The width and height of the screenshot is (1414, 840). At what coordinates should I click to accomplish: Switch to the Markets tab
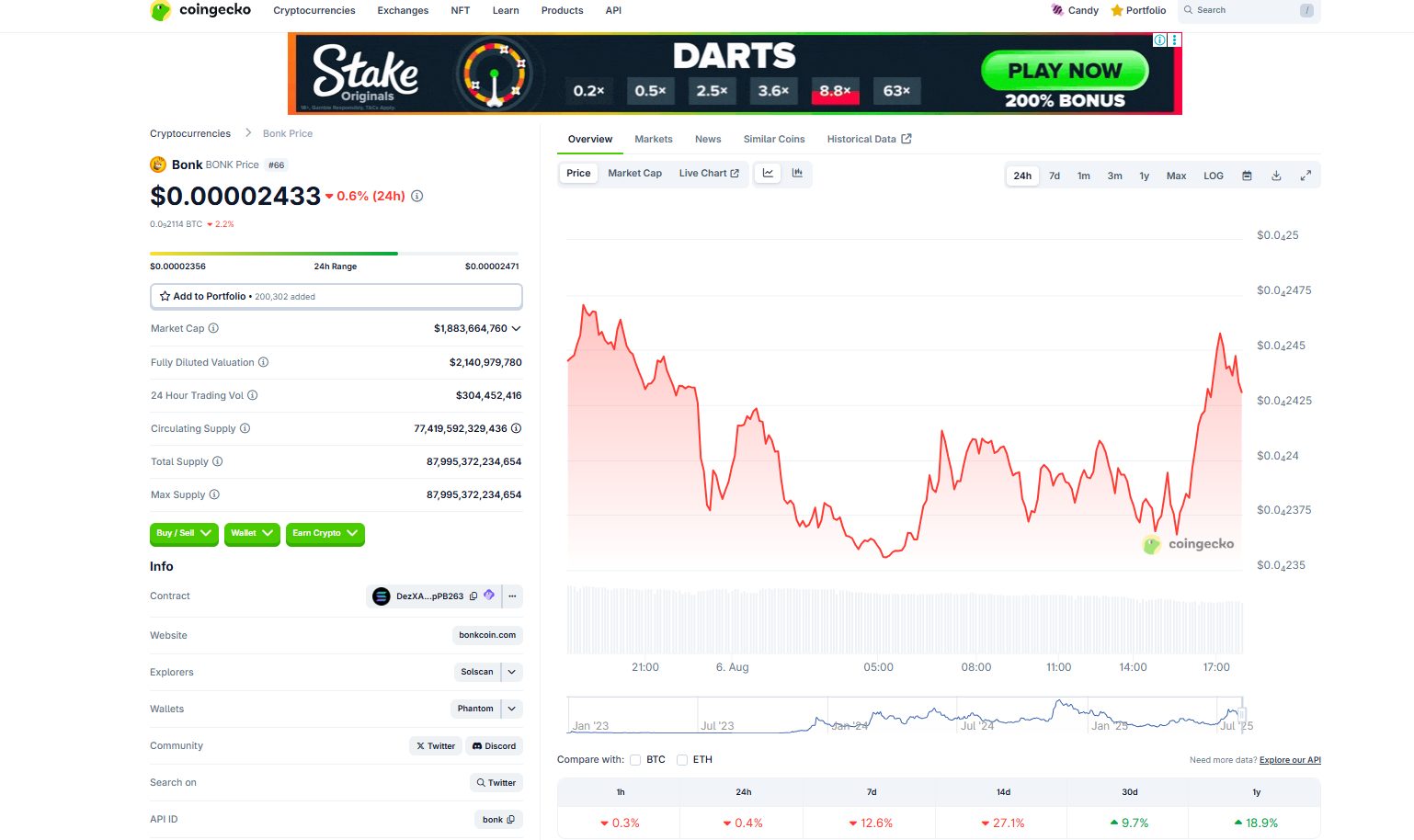pyautogui.click(x=653, y=139)
